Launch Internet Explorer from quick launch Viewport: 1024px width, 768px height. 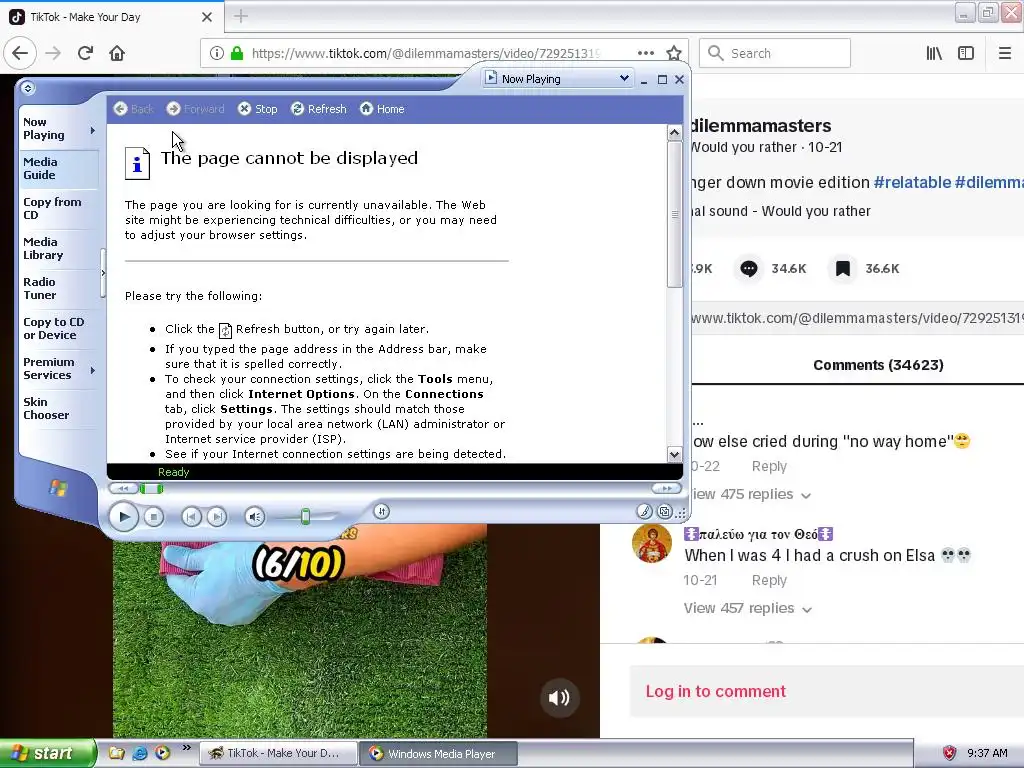click(x=139, y=754)
